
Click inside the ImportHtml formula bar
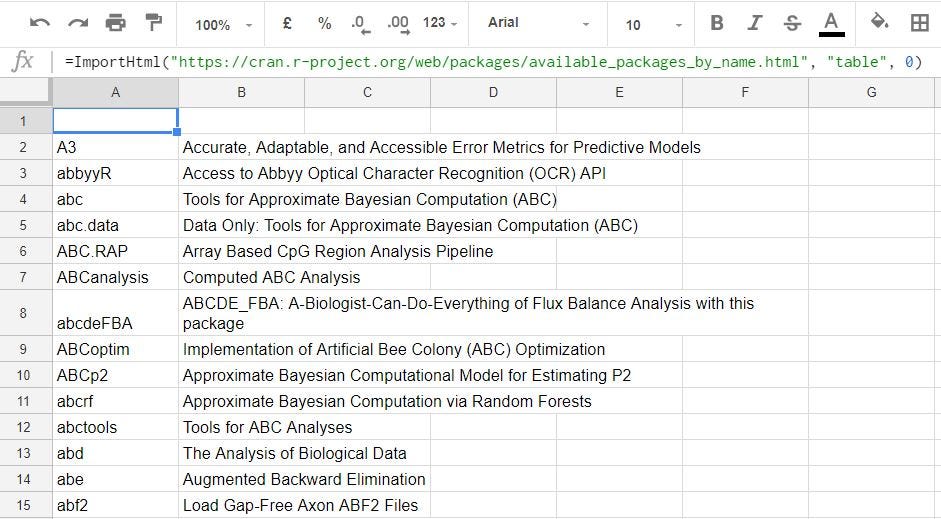[493, 62]
